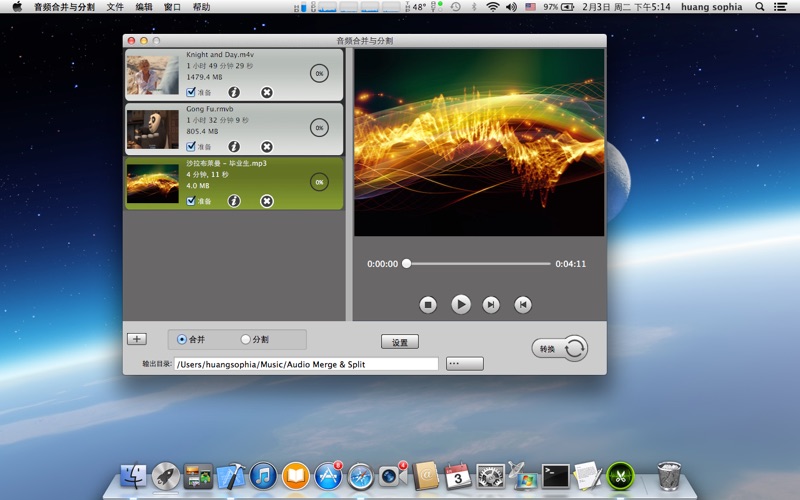Toggle 准备 checkbox for Gong Fu.rmvb
The width and height of the screenshot is (800, 500).
[x=191, y=147]
